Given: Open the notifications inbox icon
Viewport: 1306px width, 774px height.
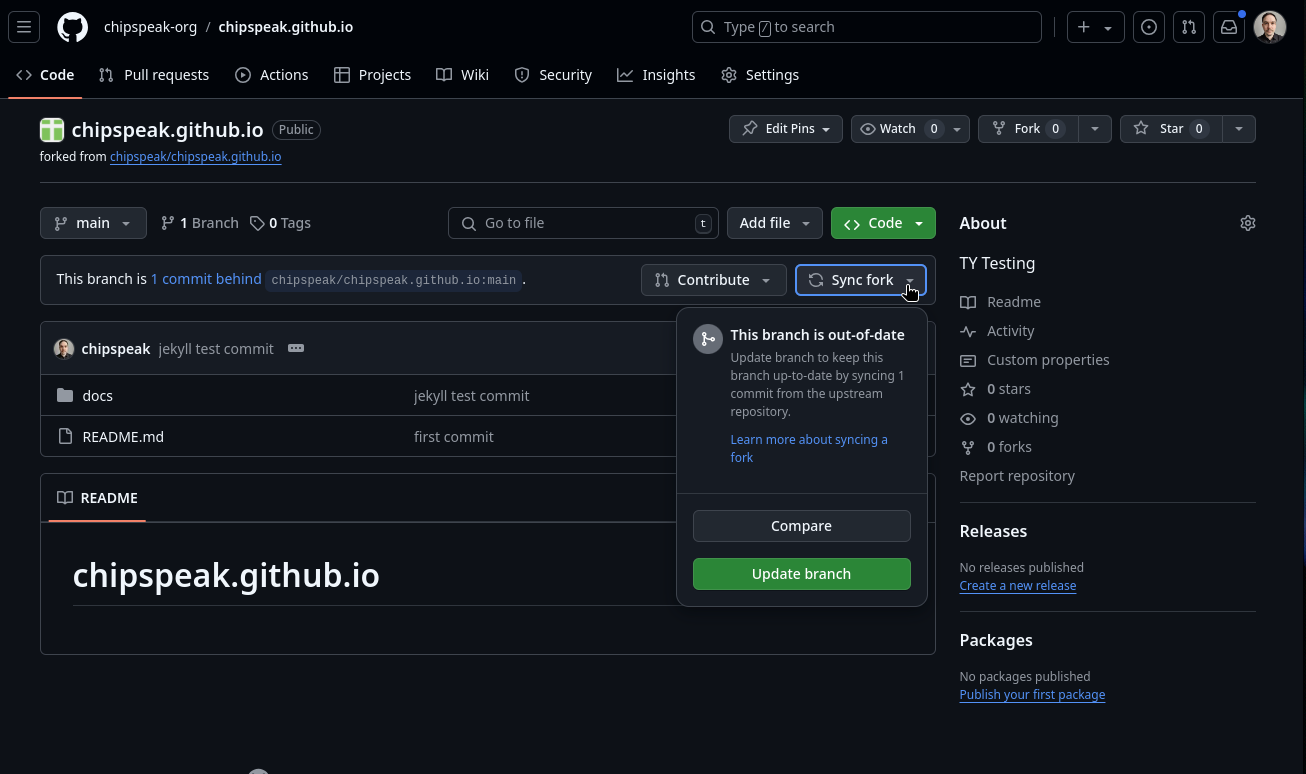Looking at the screenshot, I should [1229, 27].
